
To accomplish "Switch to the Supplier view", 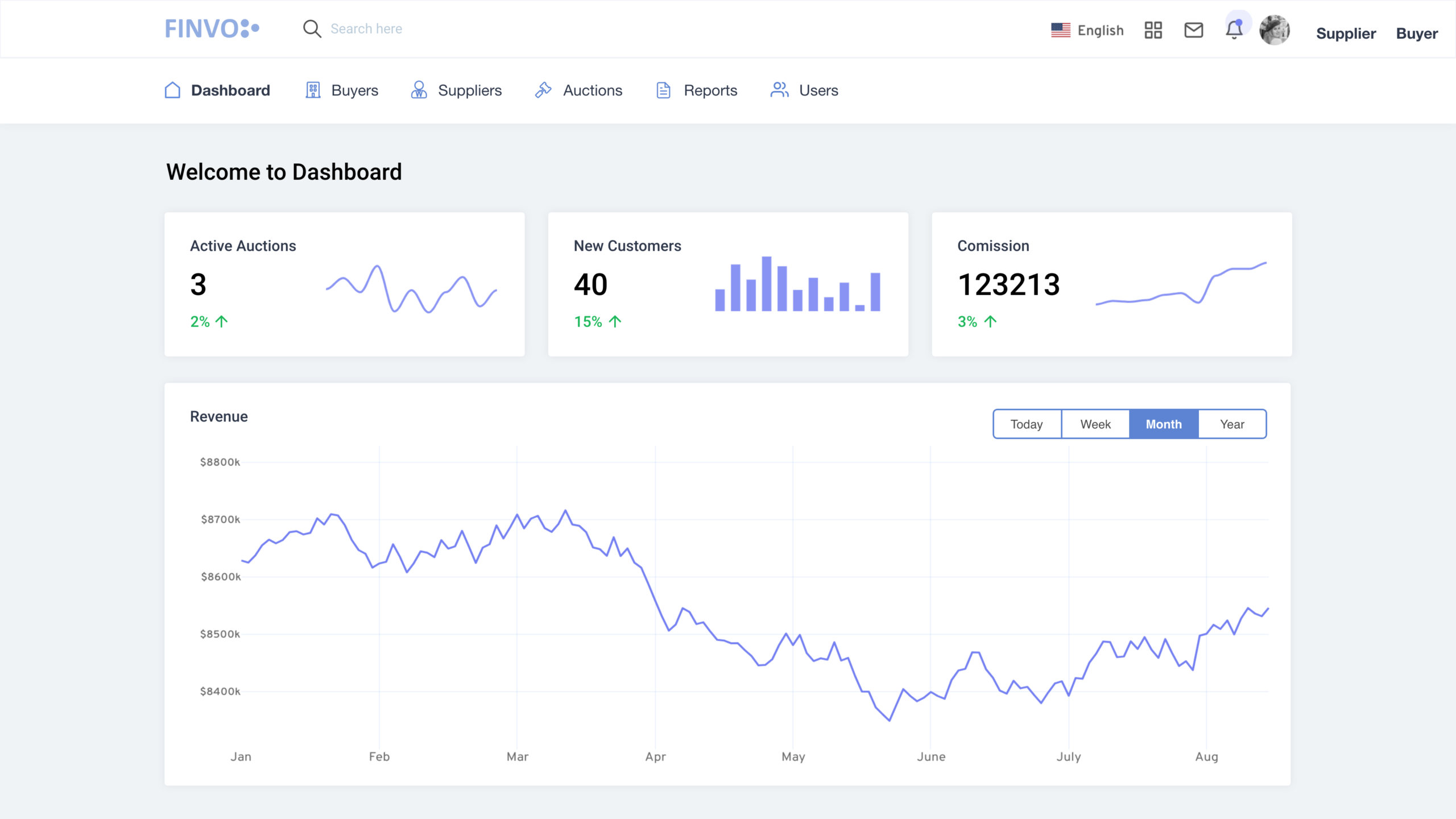I will 1346,34.
